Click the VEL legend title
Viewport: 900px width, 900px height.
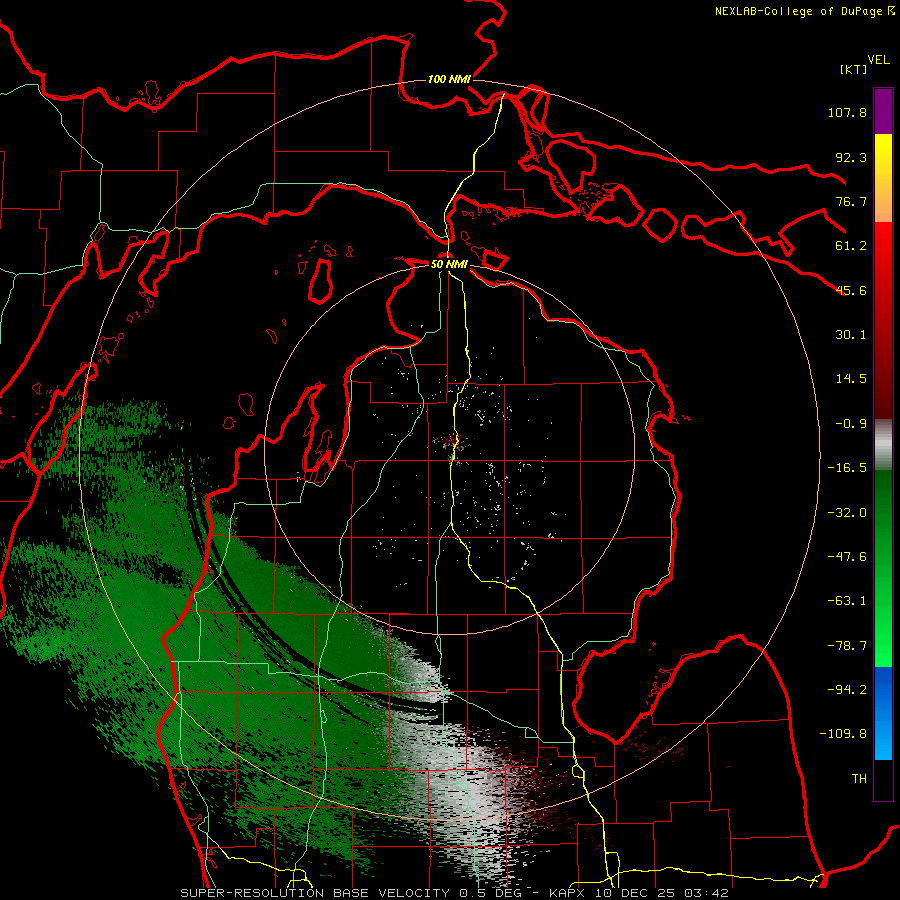tap(878, 60)
